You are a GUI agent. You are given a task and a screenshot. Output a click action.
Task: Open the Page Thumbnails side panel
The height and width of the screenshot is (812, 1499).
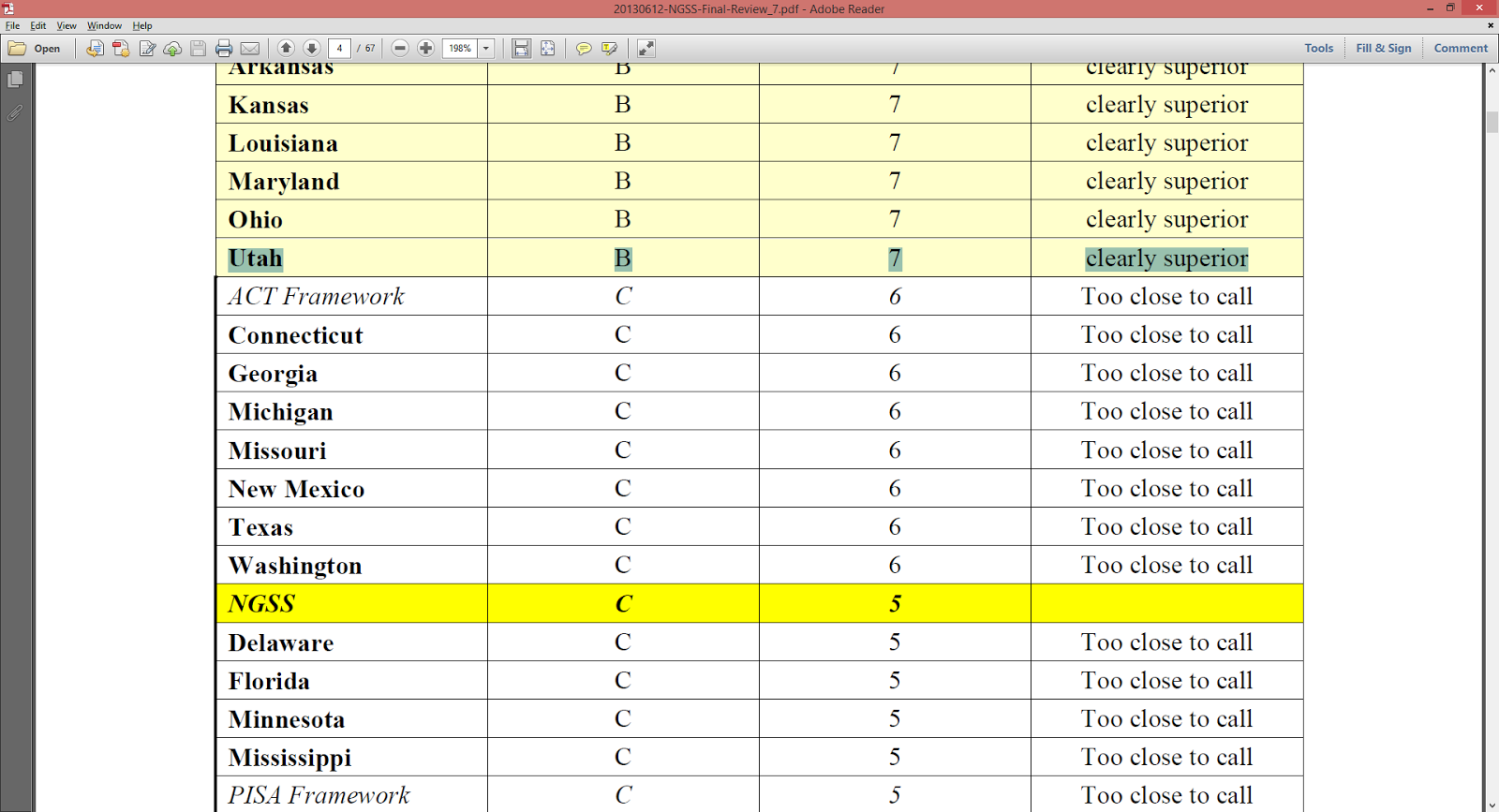click(x=15, y=80)
